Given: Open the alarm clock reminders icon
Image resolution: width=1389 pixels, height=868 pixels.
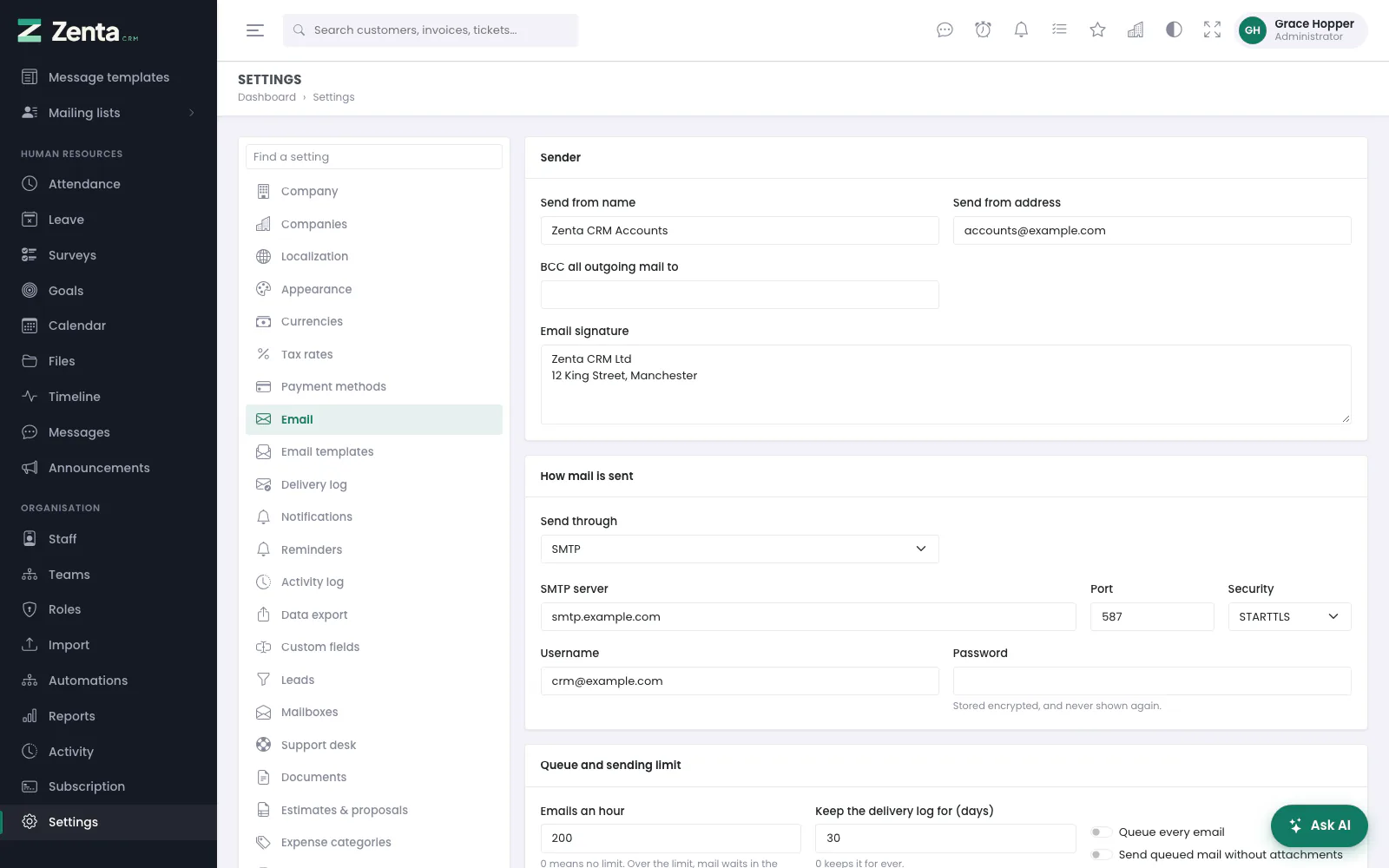Looking at the screenshot, I should (x=983, y=30).
